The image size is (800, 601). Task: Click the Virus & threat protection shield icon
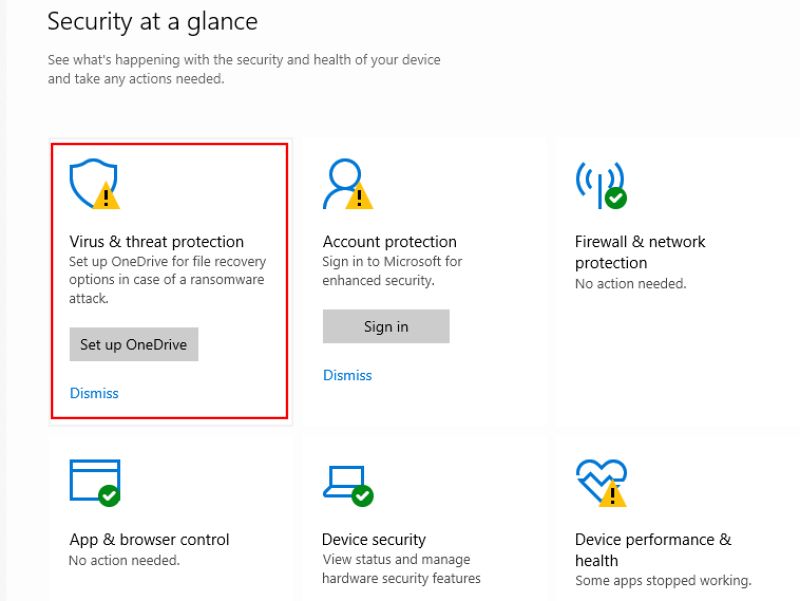click(x=94, y=184)
